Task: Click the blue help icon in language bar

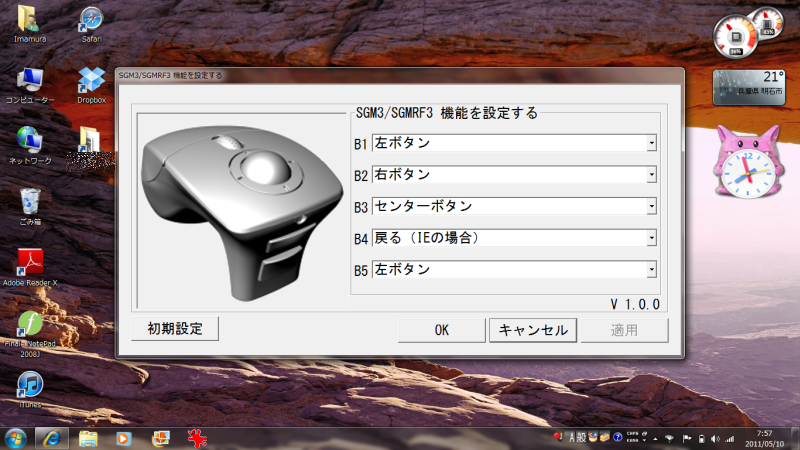Action: [617, 437]
